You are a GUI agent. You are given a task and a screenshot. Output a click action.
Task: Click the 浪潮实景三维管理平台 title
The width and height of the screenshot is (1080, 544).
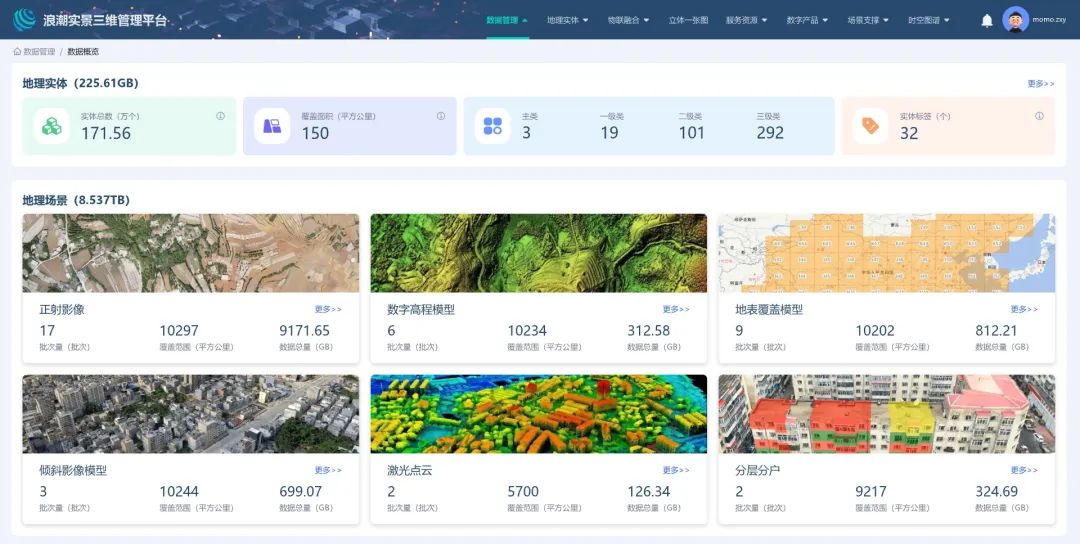pyautogui.click(x=105, y=20)
